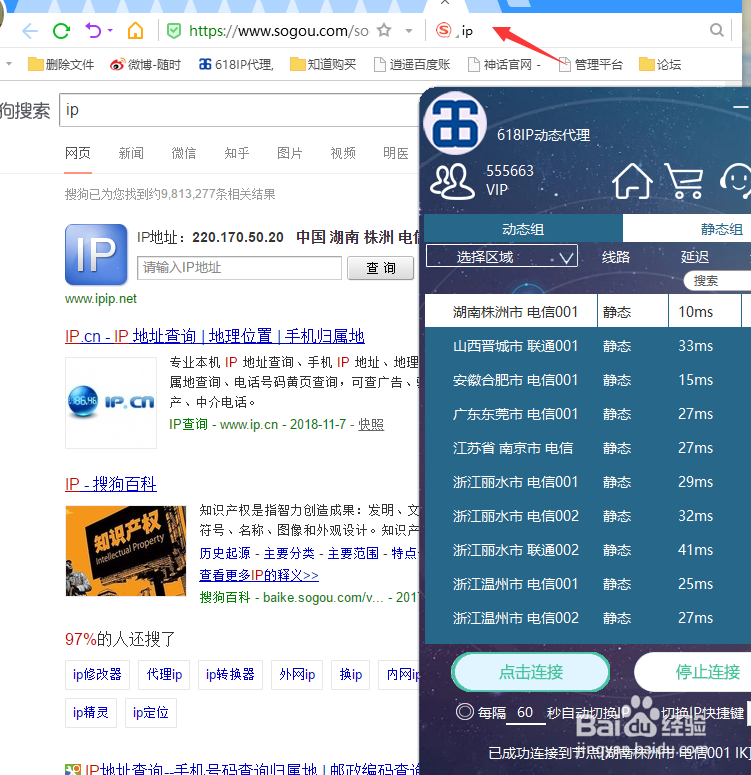Click the IP.cn logo thumbnail
This screenshot has width=751, height=775.
pos(111,403)
